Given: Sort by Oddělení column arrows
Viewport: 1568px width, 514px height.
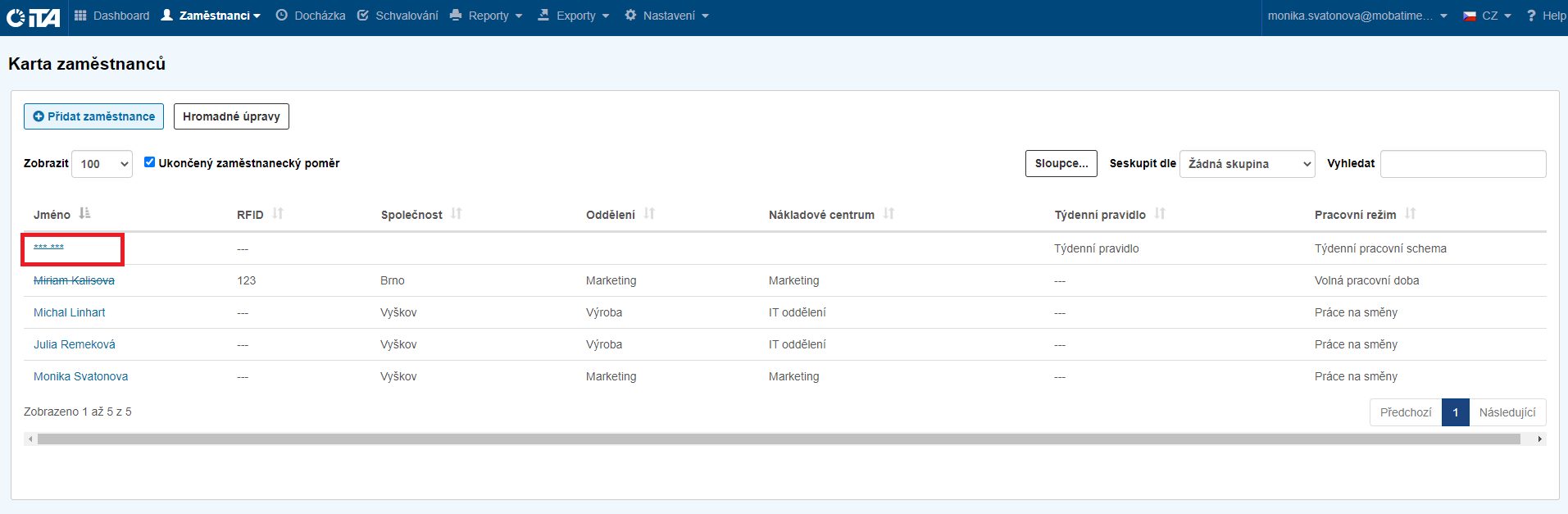Looking at the screenshot, I should (x=649, y=214).
